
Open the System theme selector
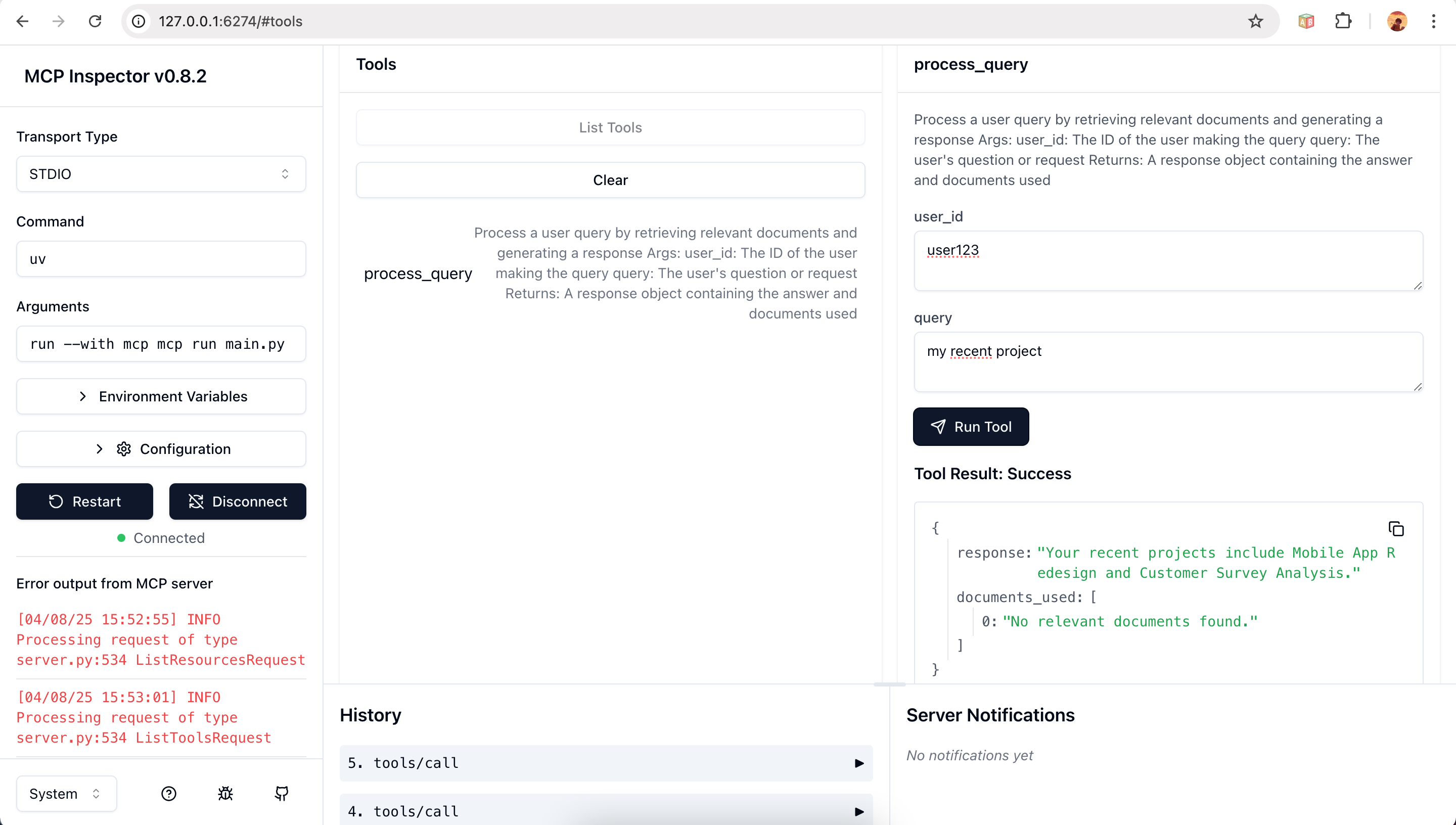(66, 794)
